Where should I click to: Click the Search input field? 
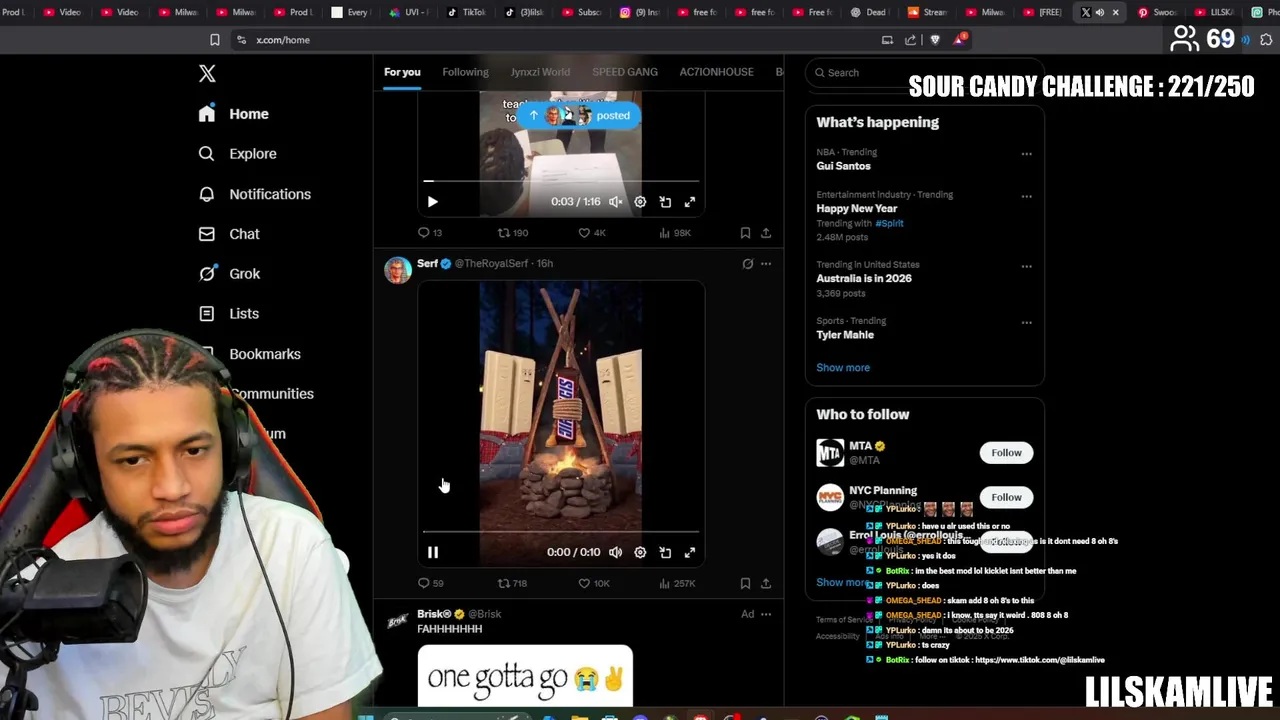pyautogui.click(x=925, y=73)
